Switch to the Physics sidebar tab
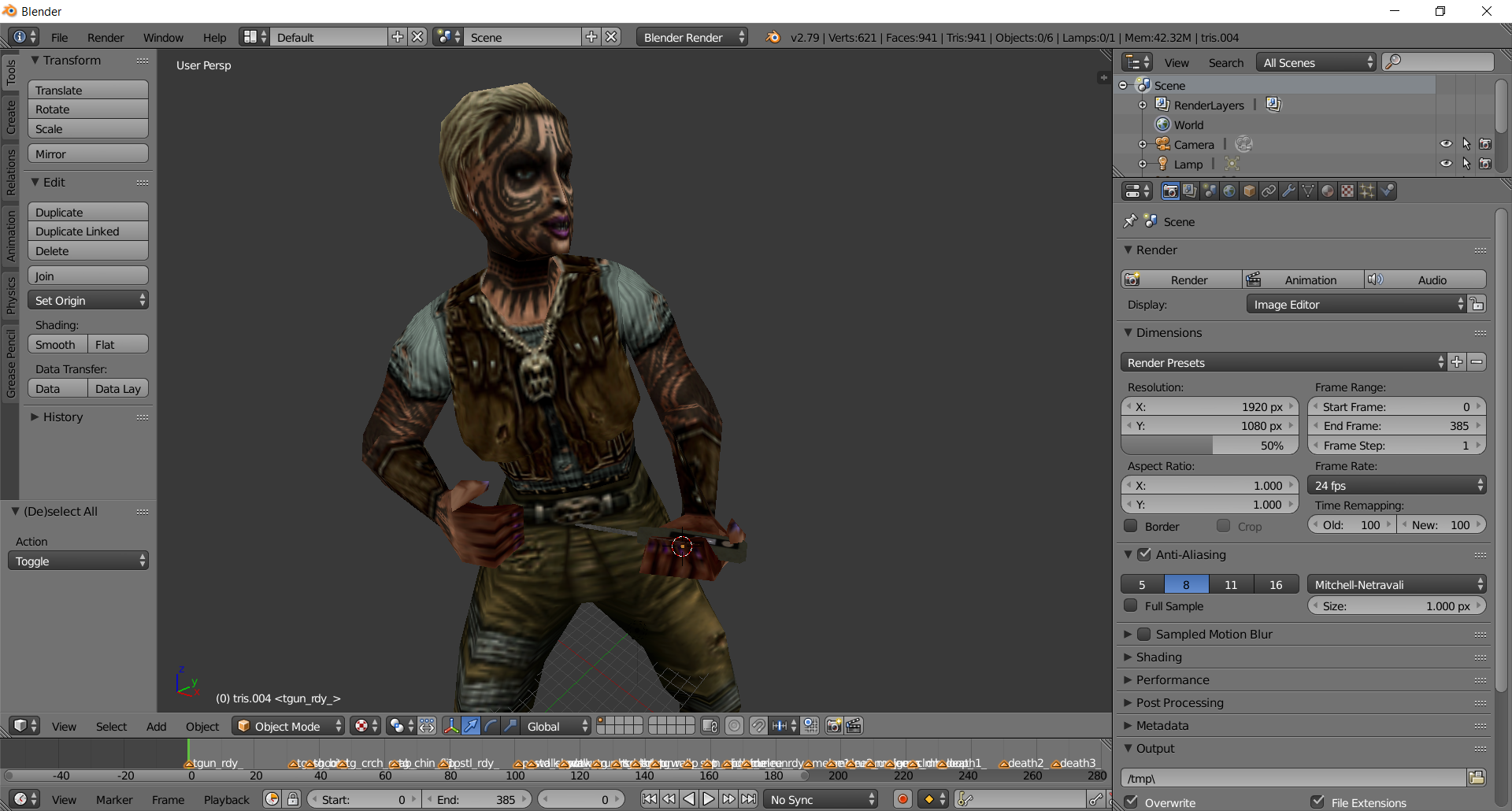Image resolution: width=1512 pixels, height=811 pixels. tap(11, 295)
